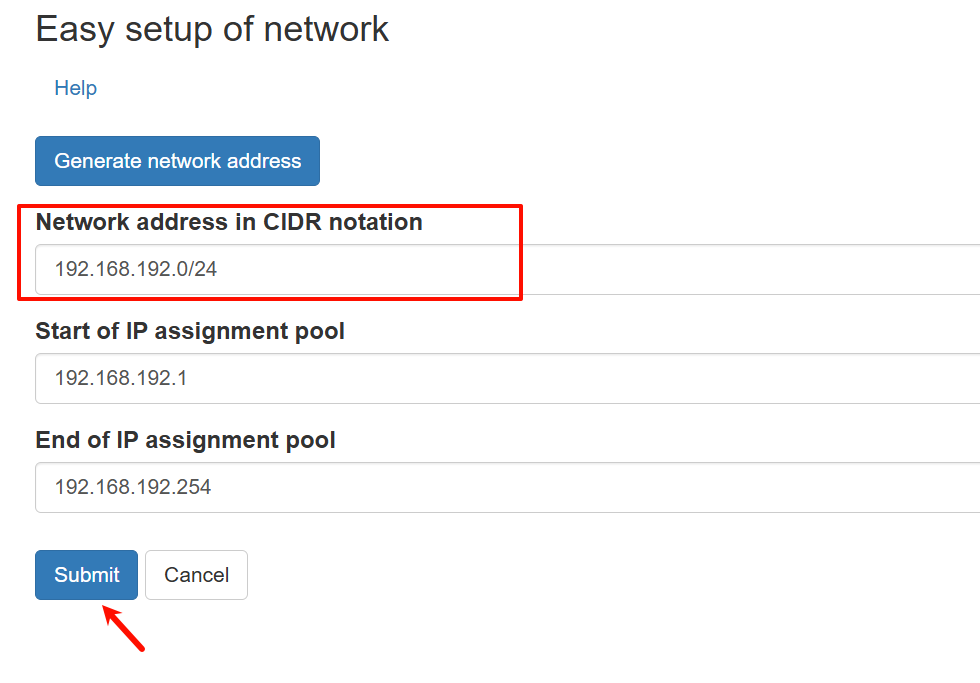980x683 pixels.
Task: Focus the CIDR notation network address field
Action: [x=500, y=269]
